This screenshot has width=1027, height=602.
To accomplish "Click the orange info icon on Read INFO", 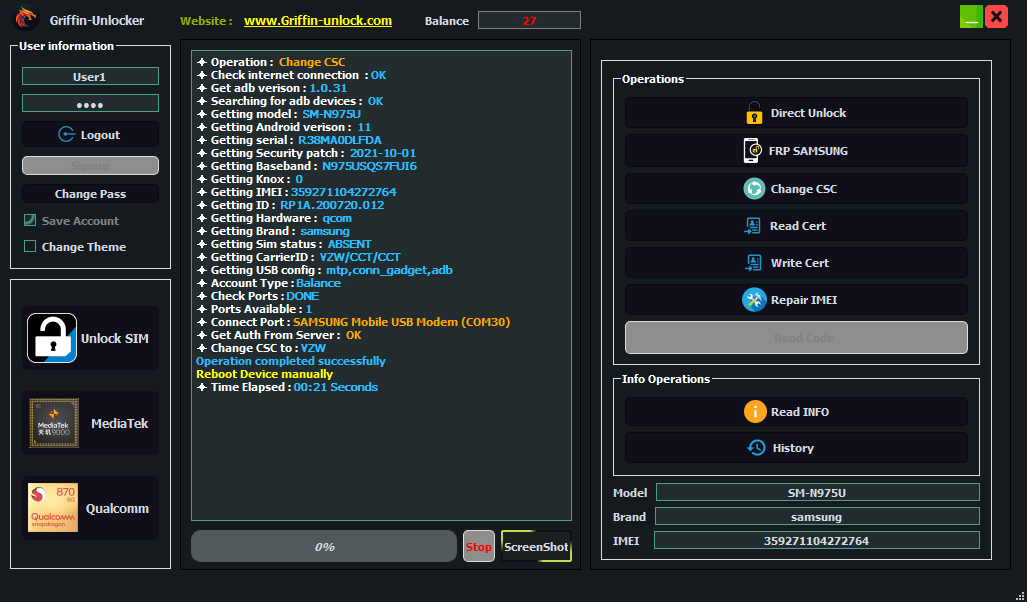I will [755, 412].
